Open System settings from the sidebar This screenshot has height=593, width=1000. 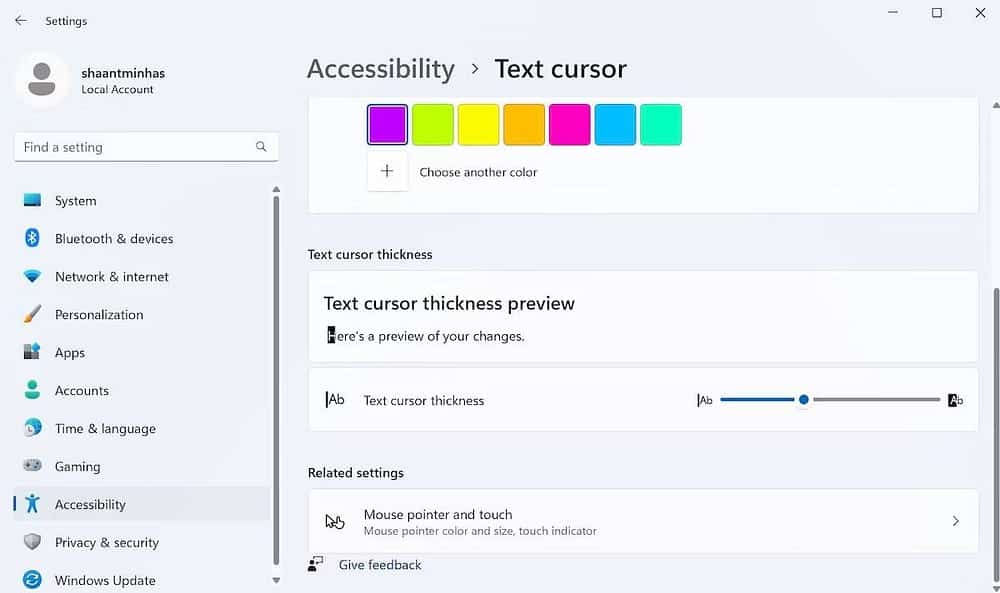pos(74,200)
